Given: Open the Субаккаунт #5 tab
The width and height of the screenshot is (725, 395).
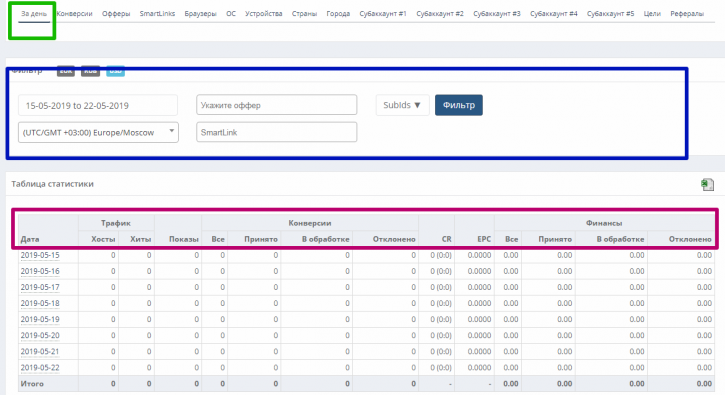Looking at the screenshot, I should click(x=610, y=14).
